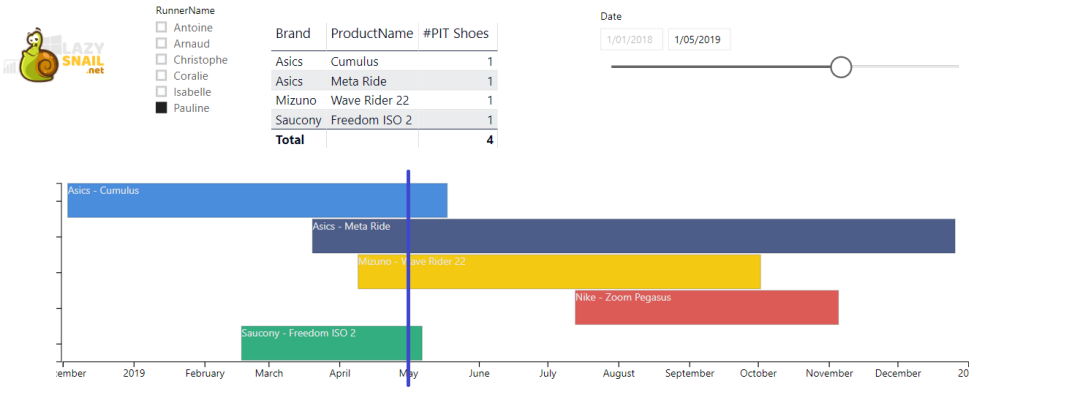
Task: Click the 2019 label on timeline axis
Action: point(134,373)
